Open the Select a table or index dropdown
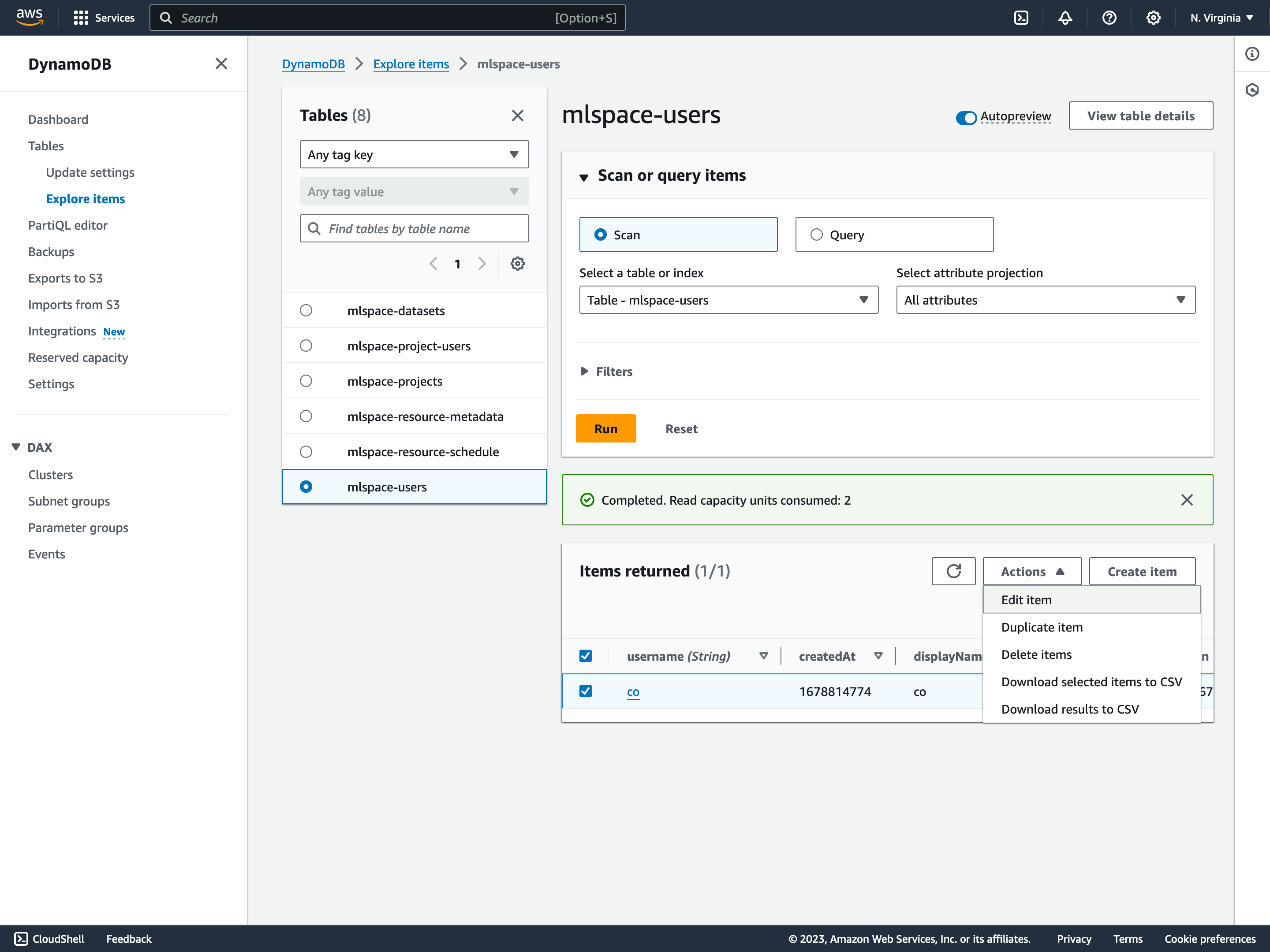 728,300
